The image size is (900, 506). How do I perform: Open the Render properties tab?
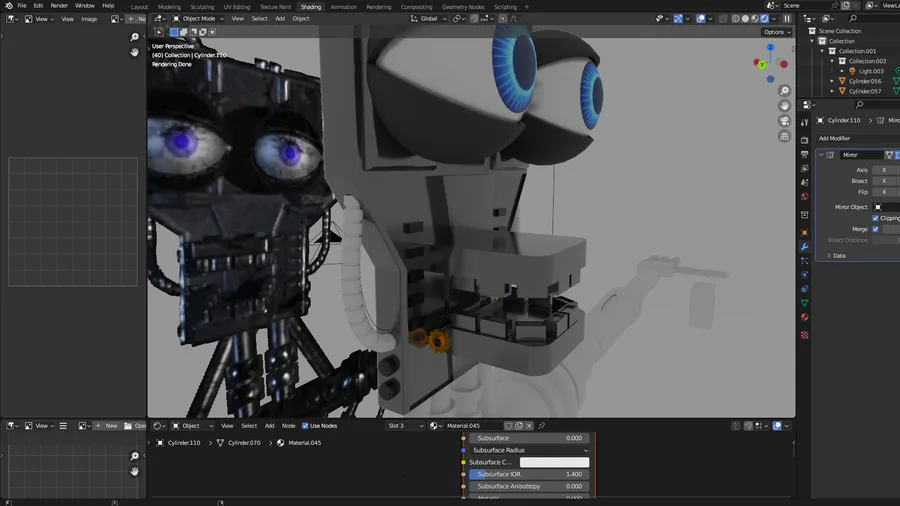click(x=804, y=140)
